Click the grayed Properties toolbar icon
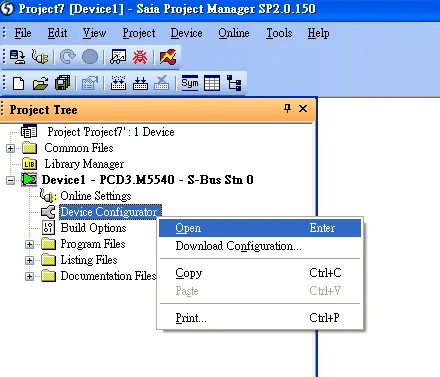 (x=90, y=83)
